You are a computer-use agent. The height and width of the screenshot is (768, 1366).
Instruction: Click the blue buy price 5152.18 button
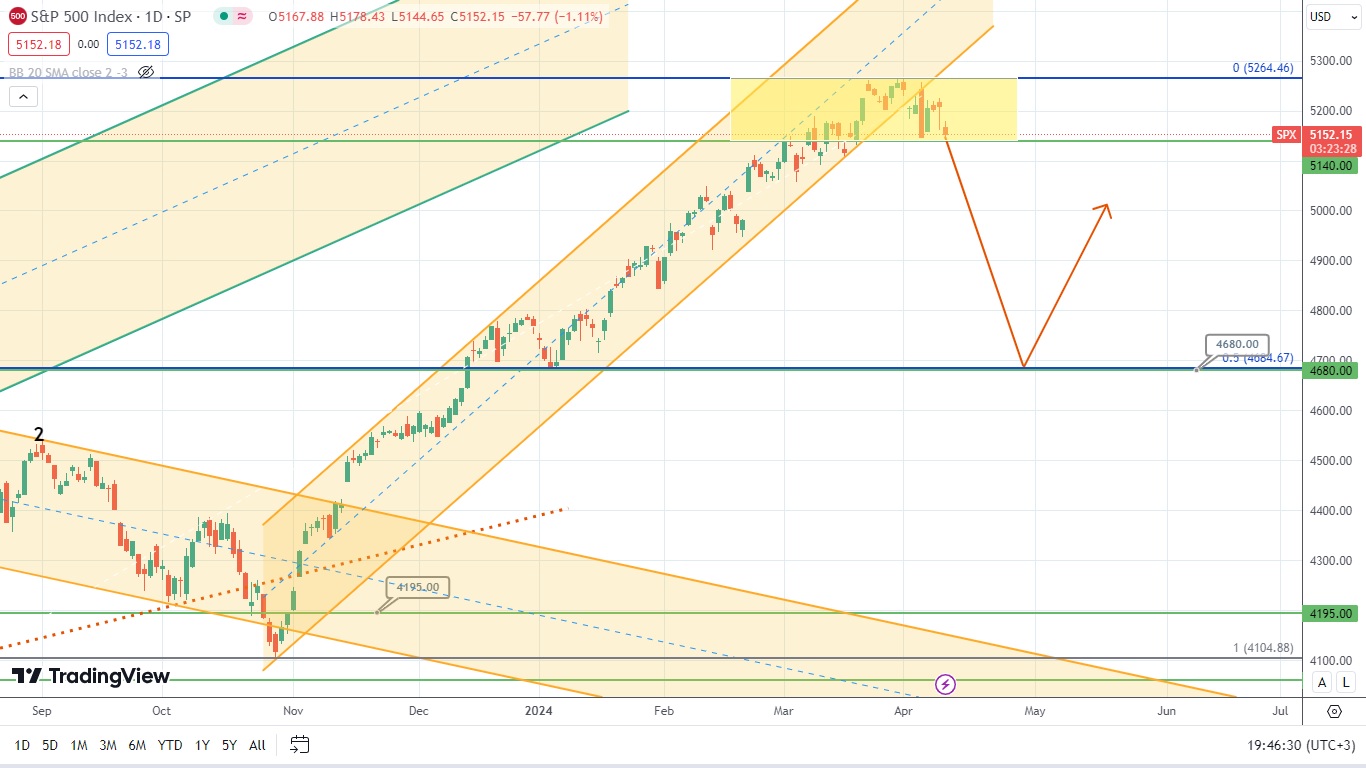[x=139, y=44]
